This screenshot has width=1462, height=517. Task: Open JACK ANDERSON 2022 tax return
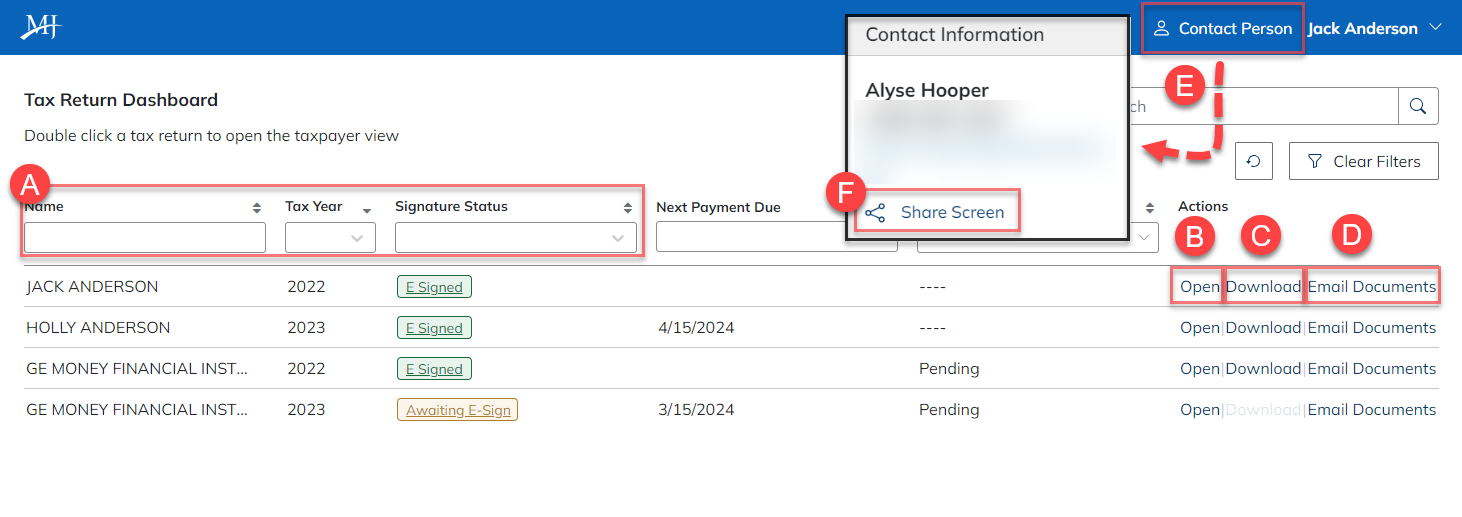[x=1199, y=287]
